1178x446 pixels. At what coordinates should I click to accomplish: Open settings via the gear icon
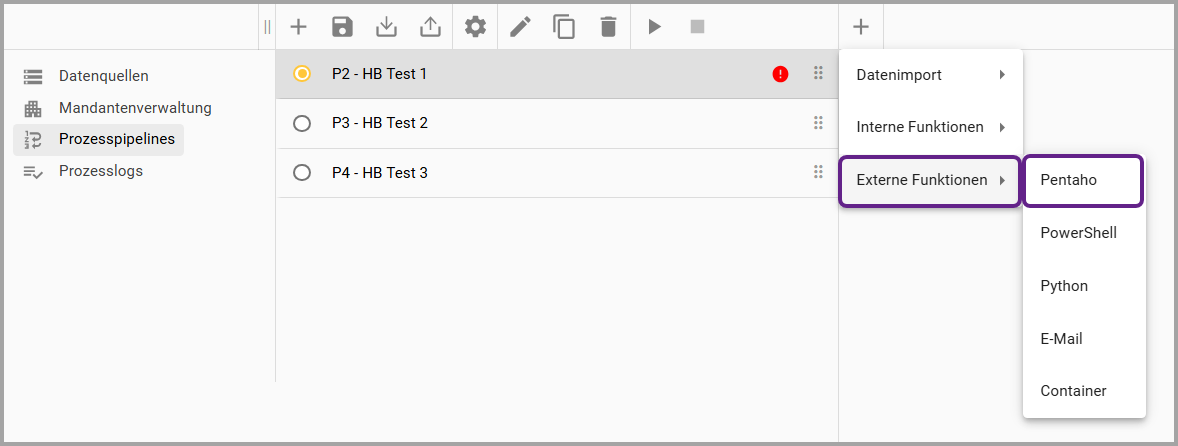[475, 27]
